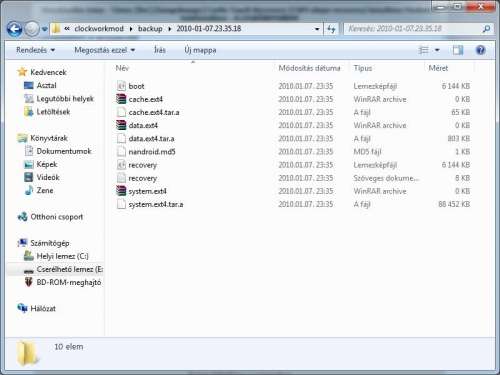The image size is (500, 375).
Task: Select the data.ext4 WinRAR archive
Action: pos(143,126)
